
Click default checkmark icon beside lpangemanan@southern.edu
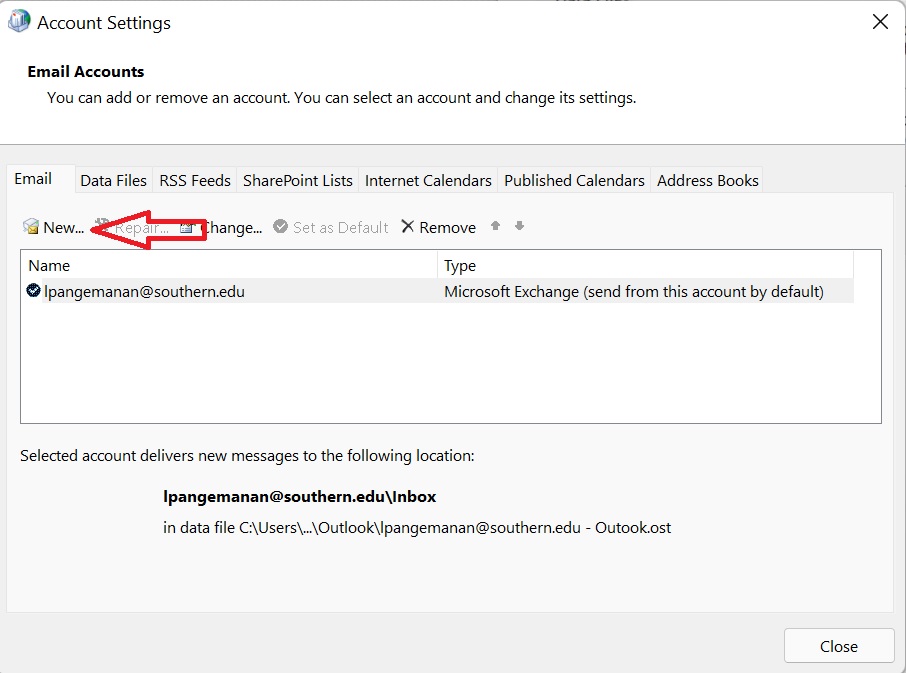coord(34,291)
